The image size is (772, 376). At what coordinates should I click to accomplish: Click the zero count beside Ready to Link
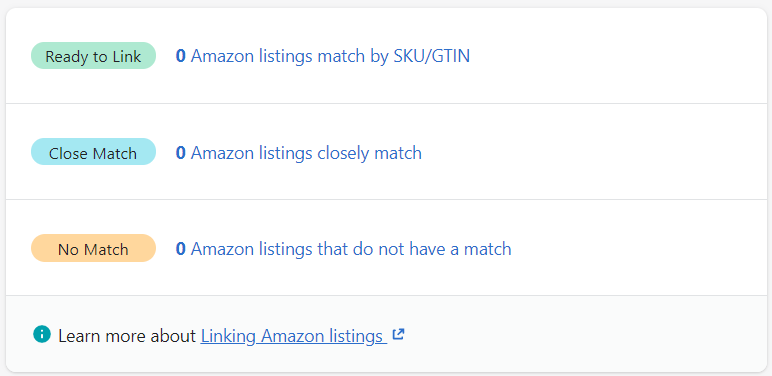point(181,56)
